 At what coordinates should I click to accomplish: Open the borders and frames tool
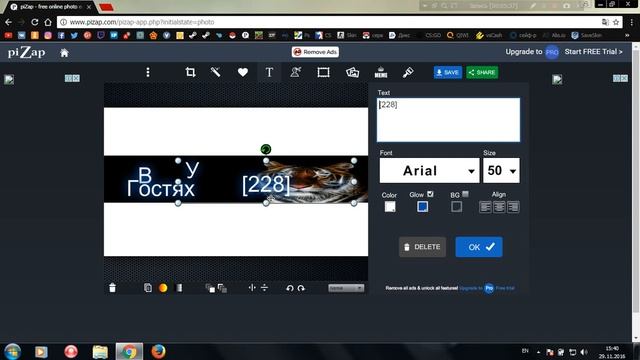323,72
